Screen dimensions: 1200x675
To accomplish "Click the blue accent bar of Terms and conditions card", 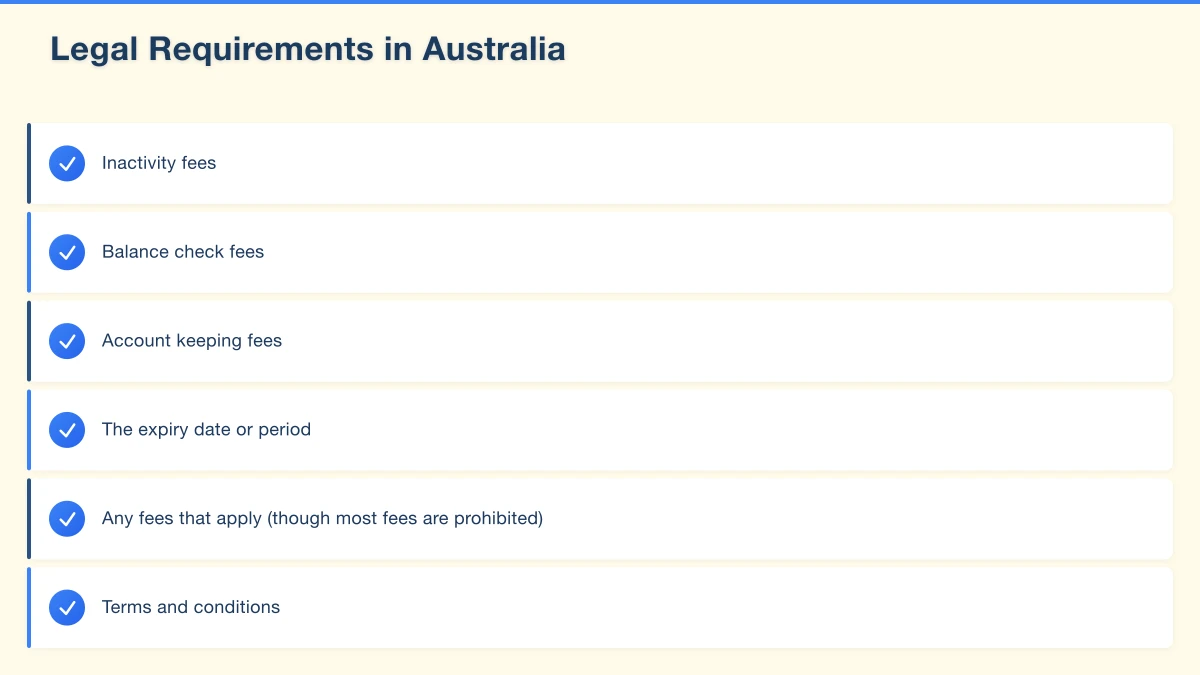I will coord(29,607).
